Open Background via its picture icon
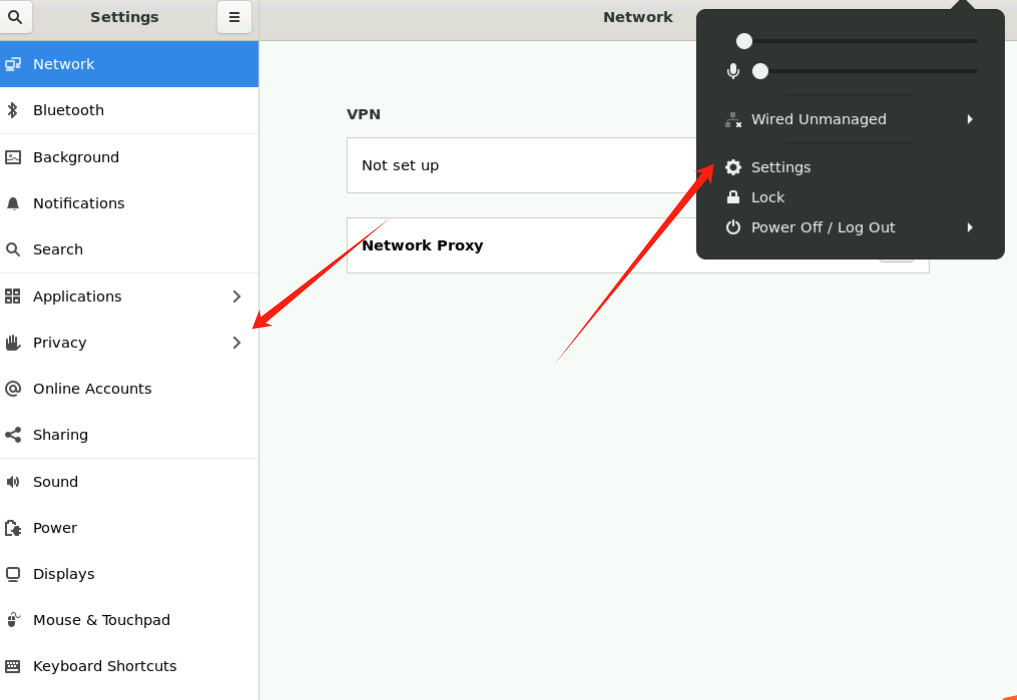The image size is (1017, 700). pyautogui.click(x=13, y=157)
